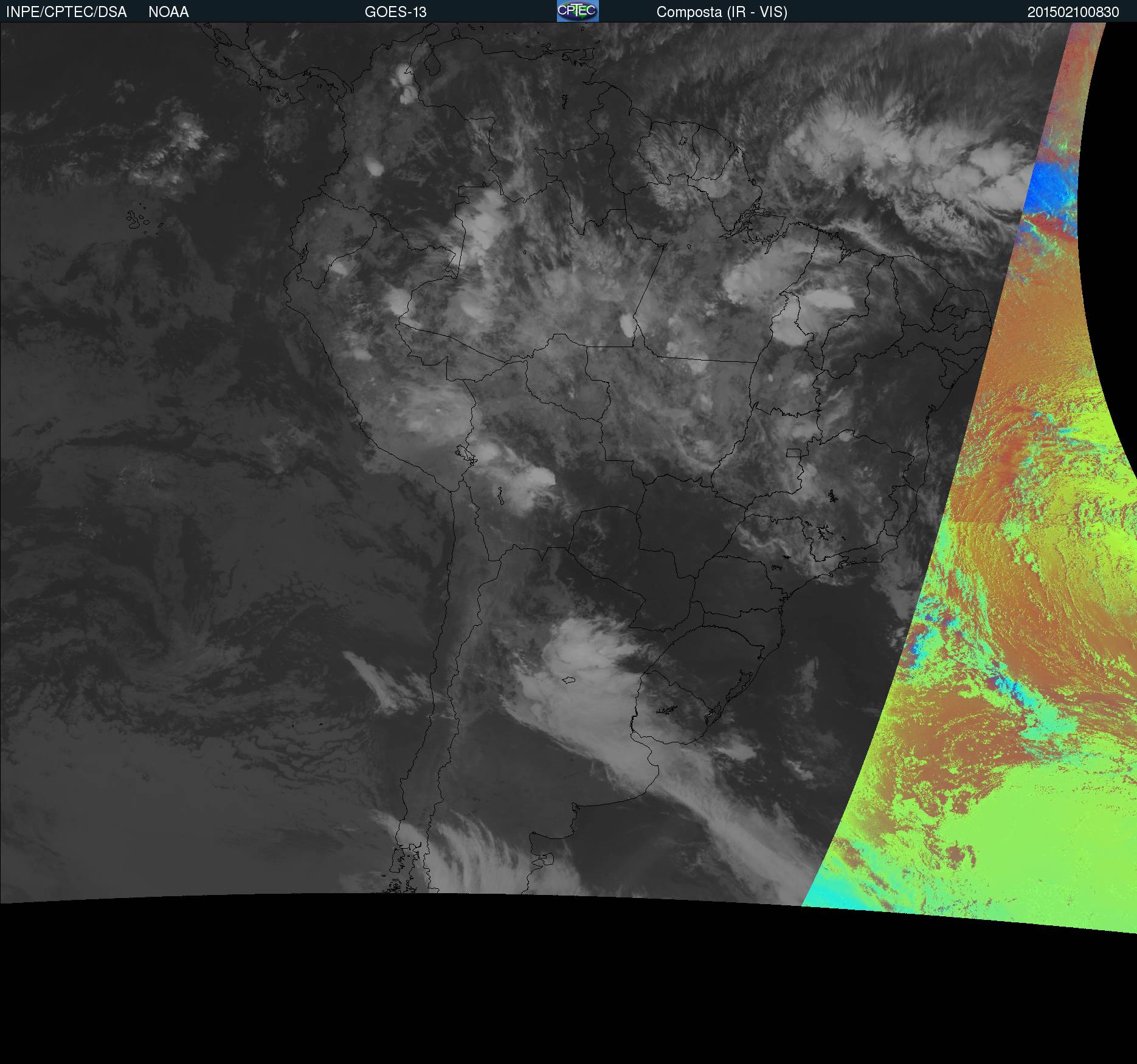The height and width of the screenshot is (1064, 1137).
Task: Click the GOES-13 satellite label
Action: point(396,12)
